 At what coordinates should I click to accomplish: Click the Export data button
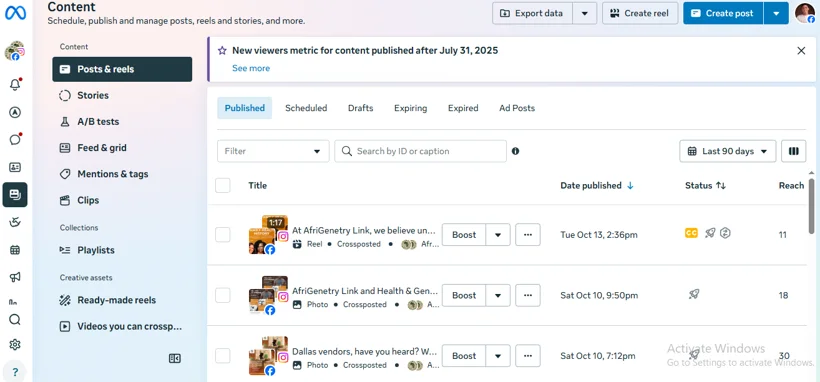532,13
